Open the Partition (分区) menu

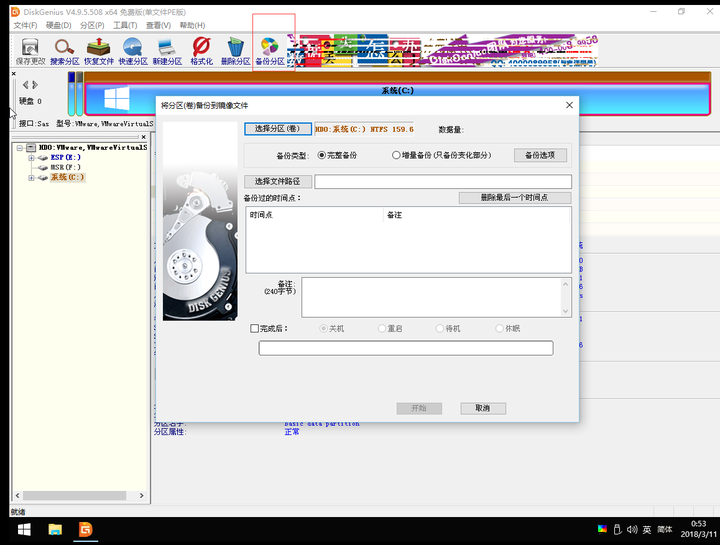tap(92, 25)
